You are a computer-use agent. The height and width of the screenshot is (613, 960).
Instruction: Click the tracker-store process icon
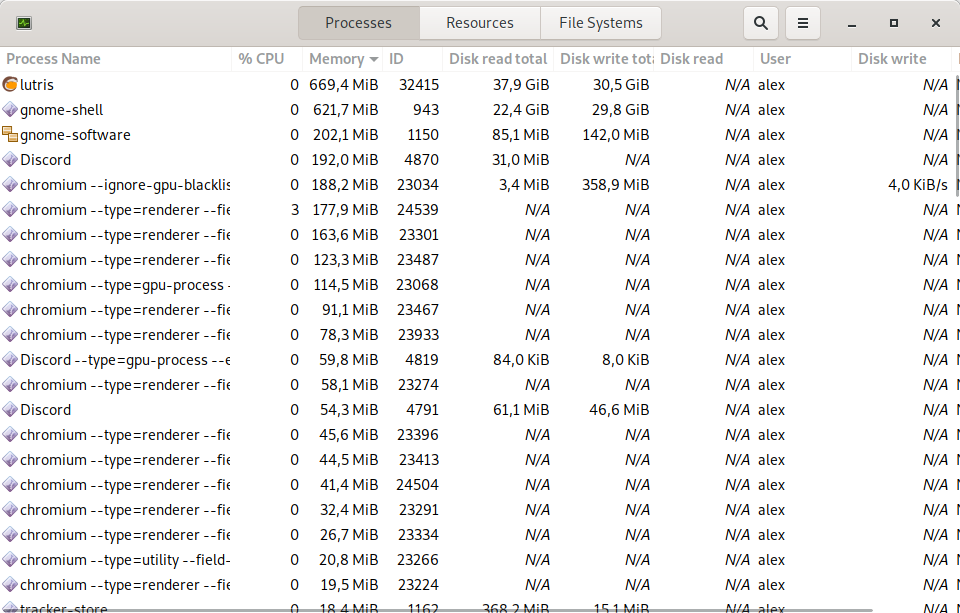[10, 608]
